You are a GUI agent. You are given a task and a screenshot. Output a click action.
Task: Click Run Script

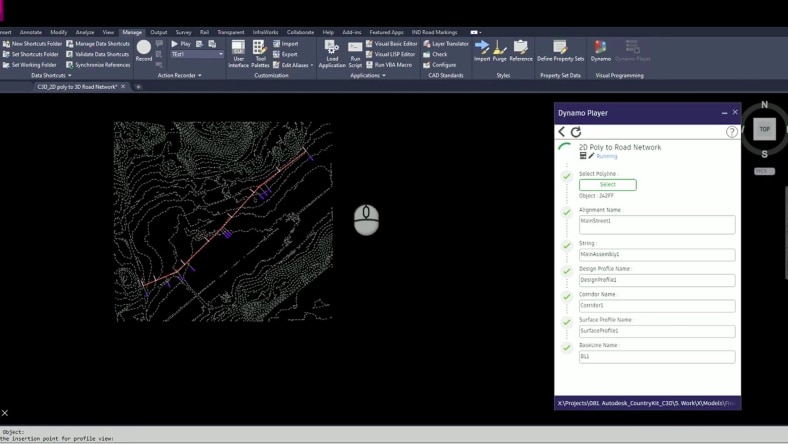(x=355, y=54)
